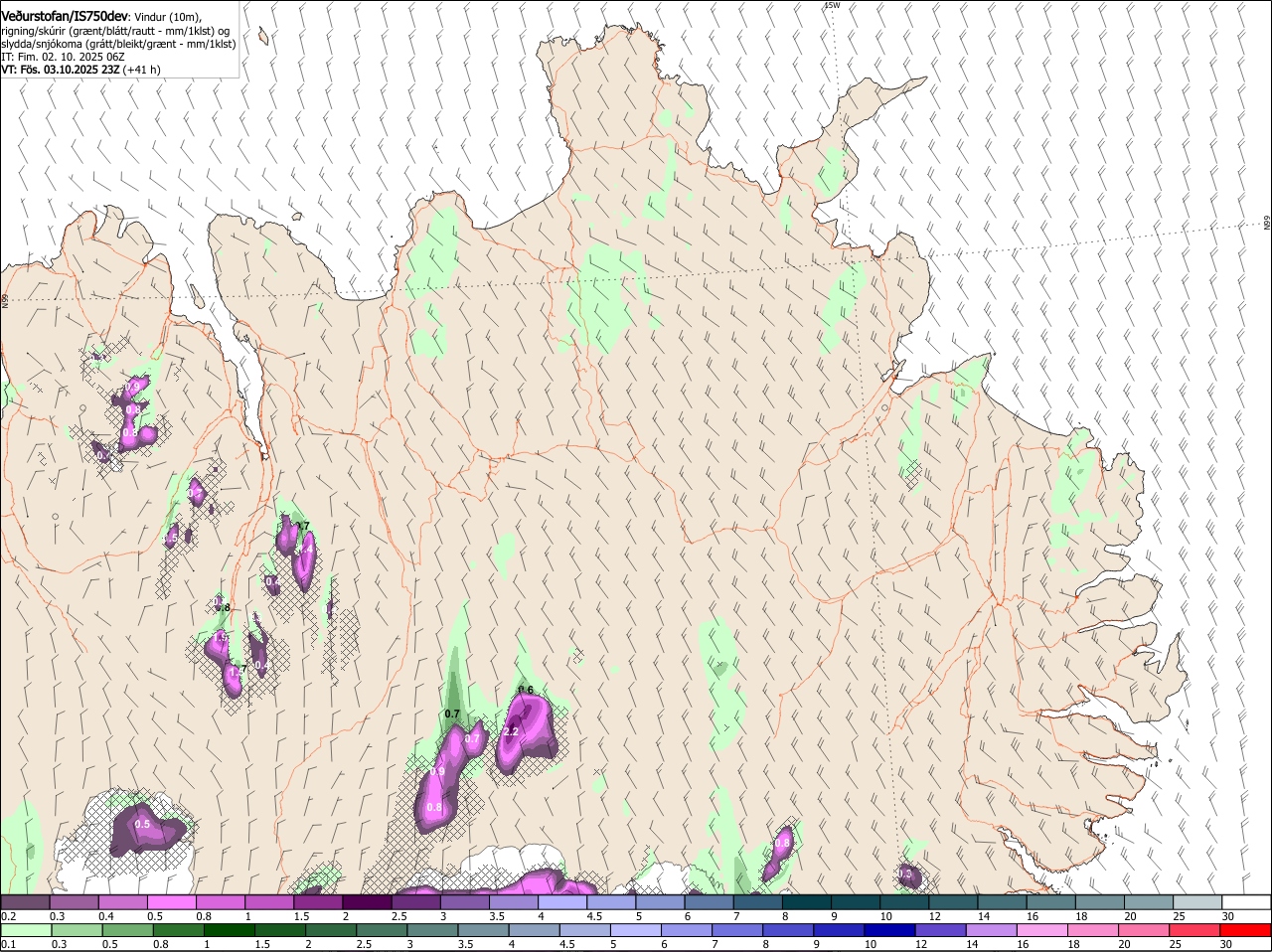Pick the dark teal 9 swatch in the snow legend

point(857,901)
